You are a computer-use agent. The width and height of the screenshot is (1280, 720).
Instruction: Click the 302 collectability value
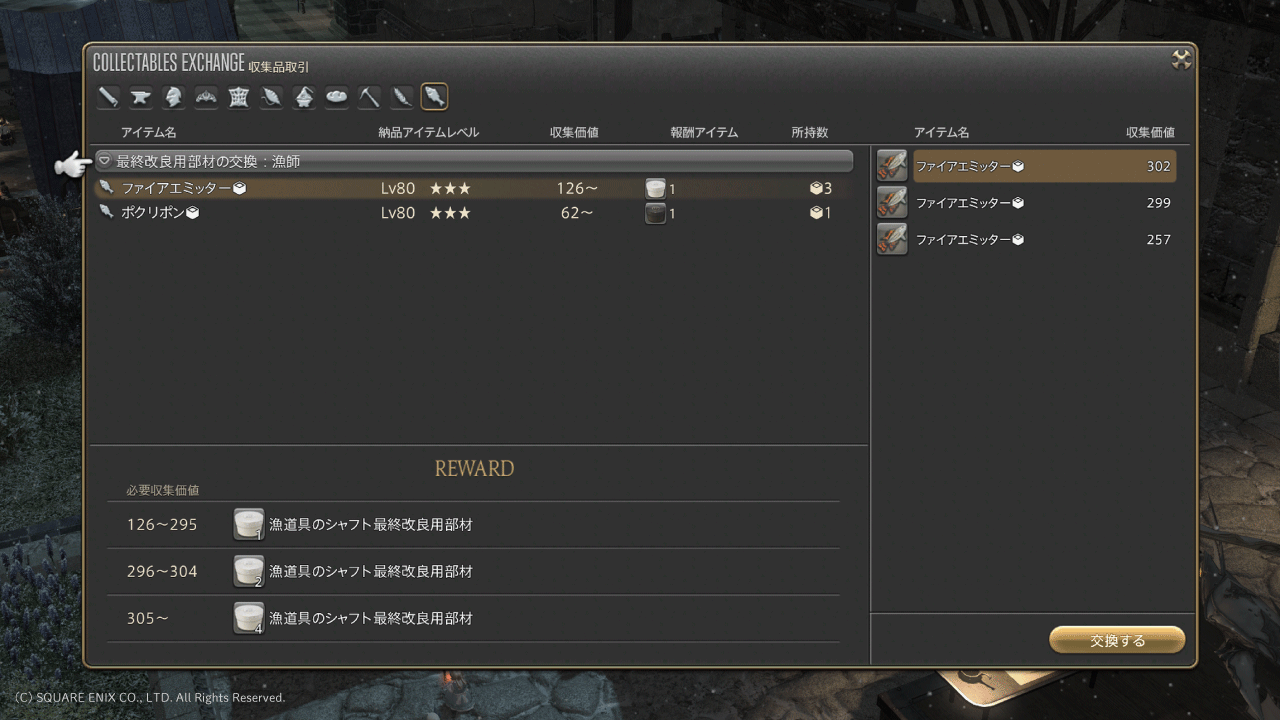1158,167
